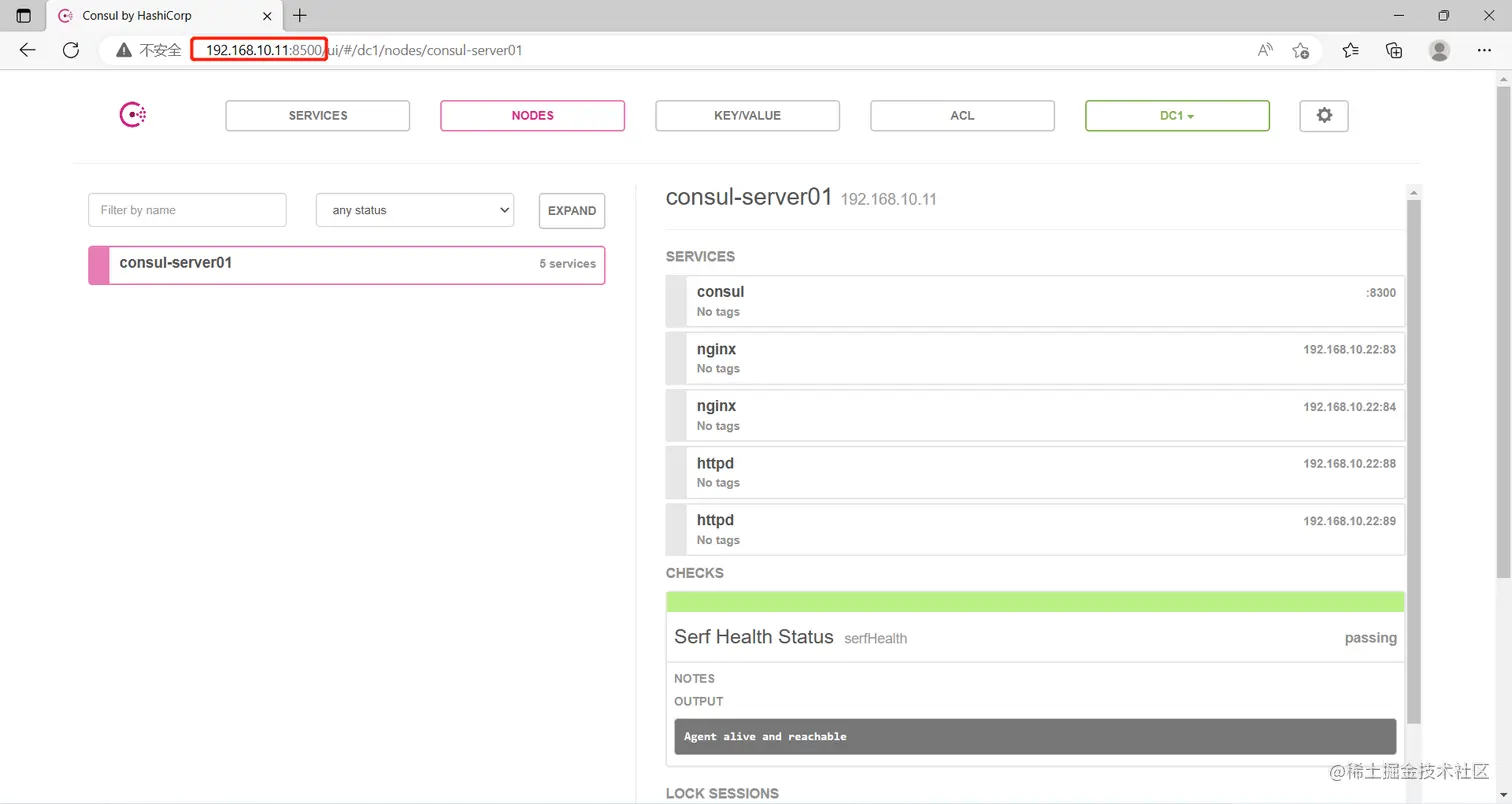The image size is (1512, 804).
Task: Open the DC1 datacenter dropdown
Action: (1178, 116)
